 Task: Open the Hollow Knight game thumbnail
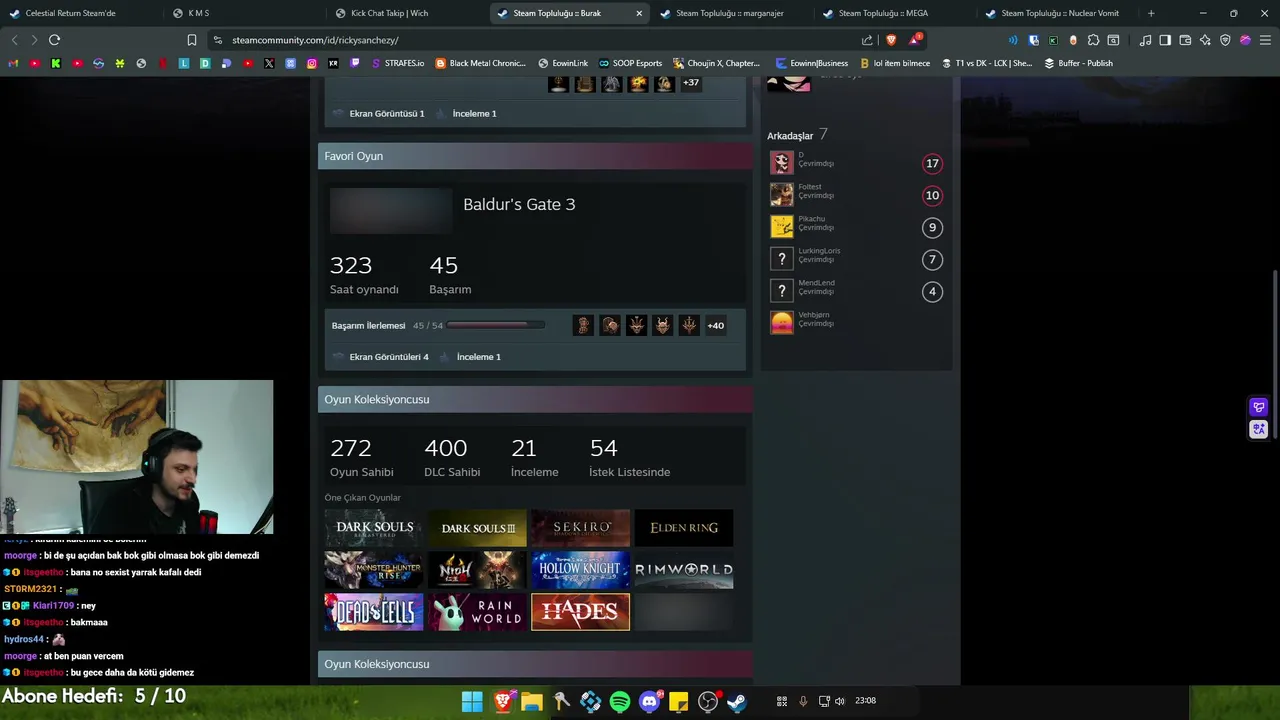pos(581,570)
